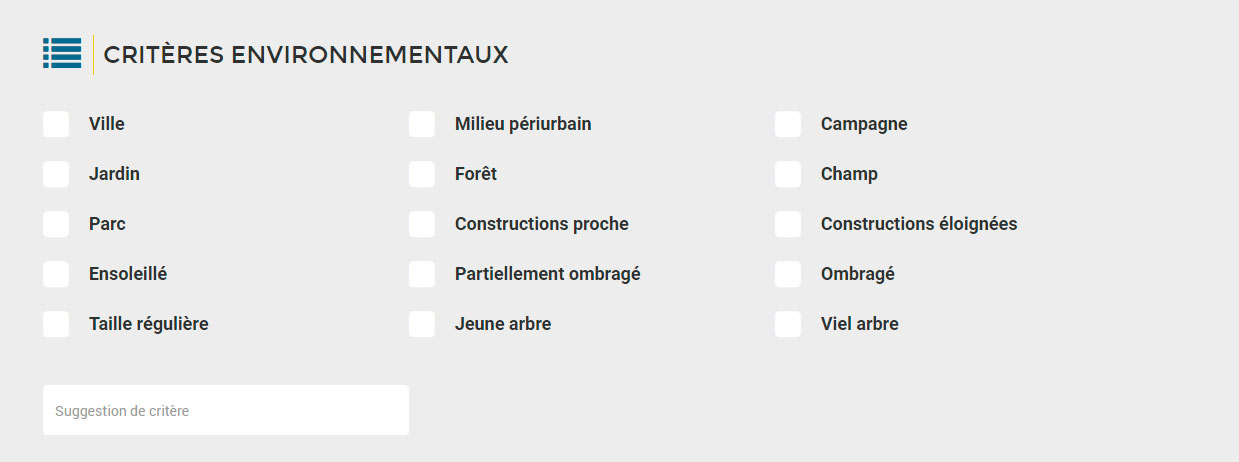Check the Ensoleillé checkbox

point(56,274)
